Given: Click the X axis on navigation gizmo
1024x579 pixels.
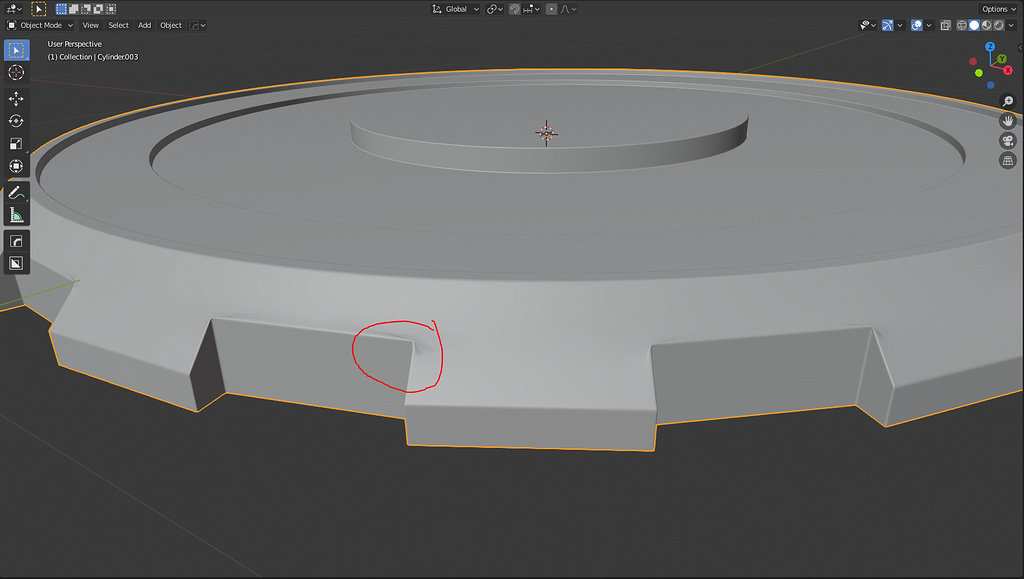Looking at the screenshot, I should pyautogui.click(x=1008, y=70).
